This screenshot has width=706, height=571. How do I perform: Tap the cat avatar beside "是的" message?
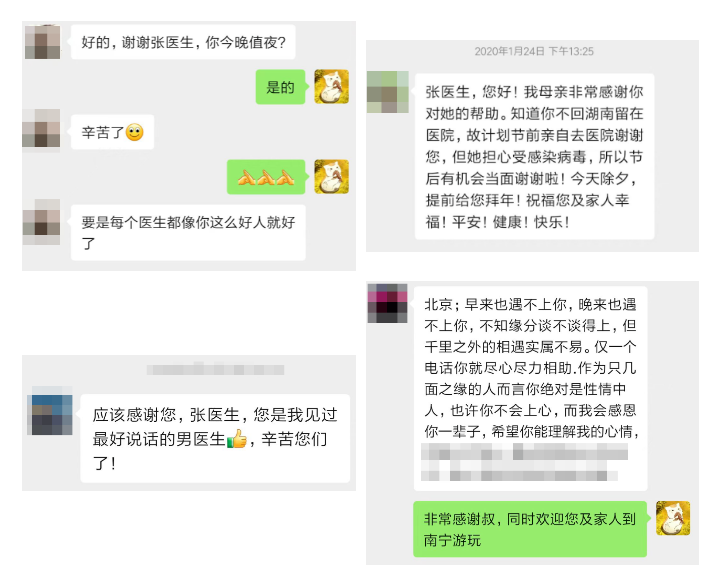[x=331, y=86]
